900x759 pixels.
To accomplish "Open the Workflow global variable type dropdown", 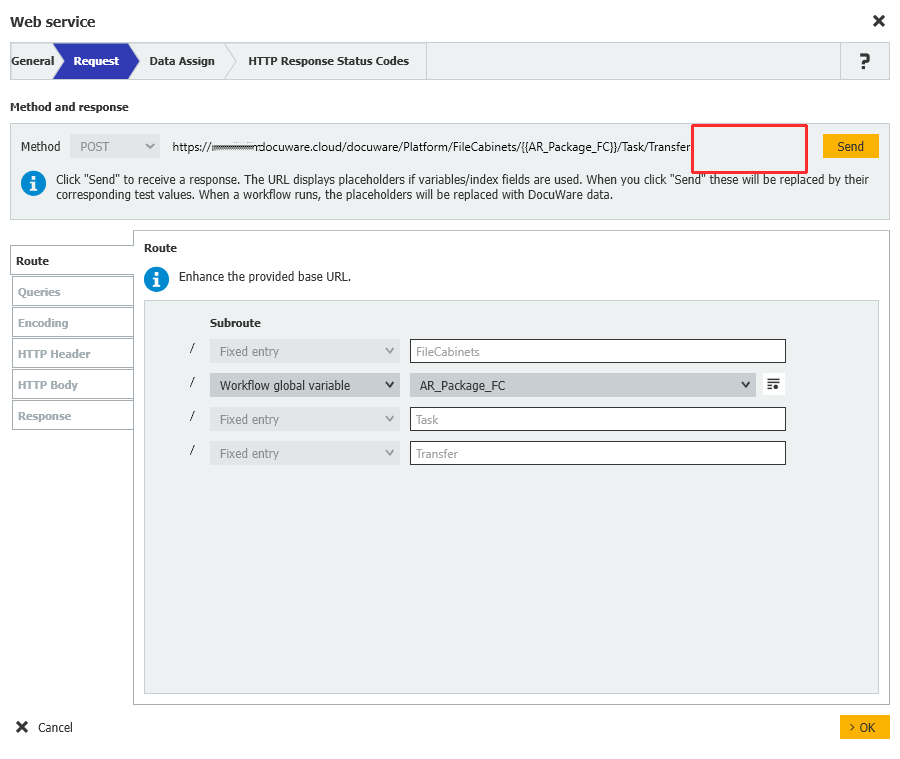I will (305, 385).
